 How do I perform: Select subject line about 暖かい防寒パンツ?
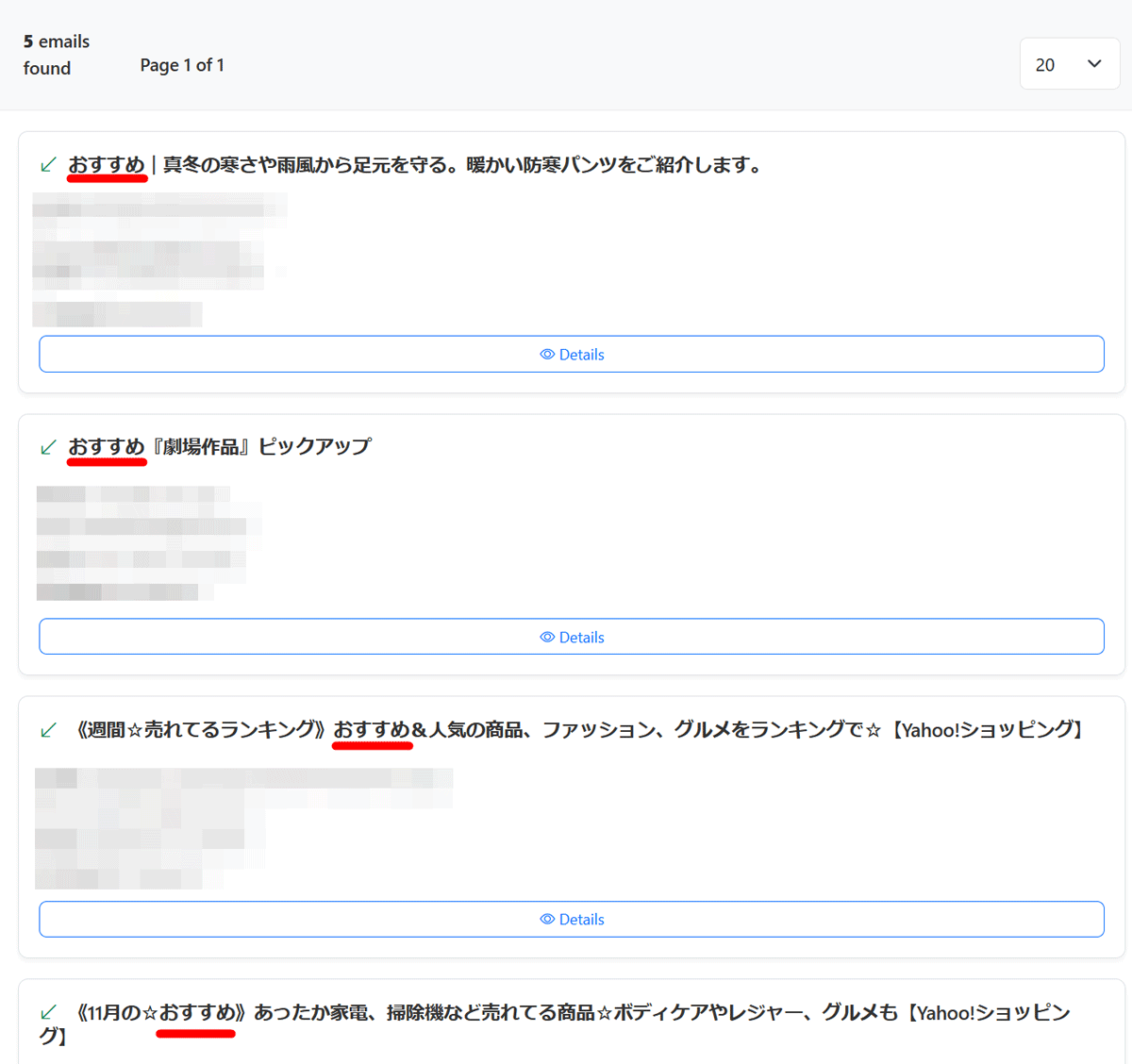point(415,165)
